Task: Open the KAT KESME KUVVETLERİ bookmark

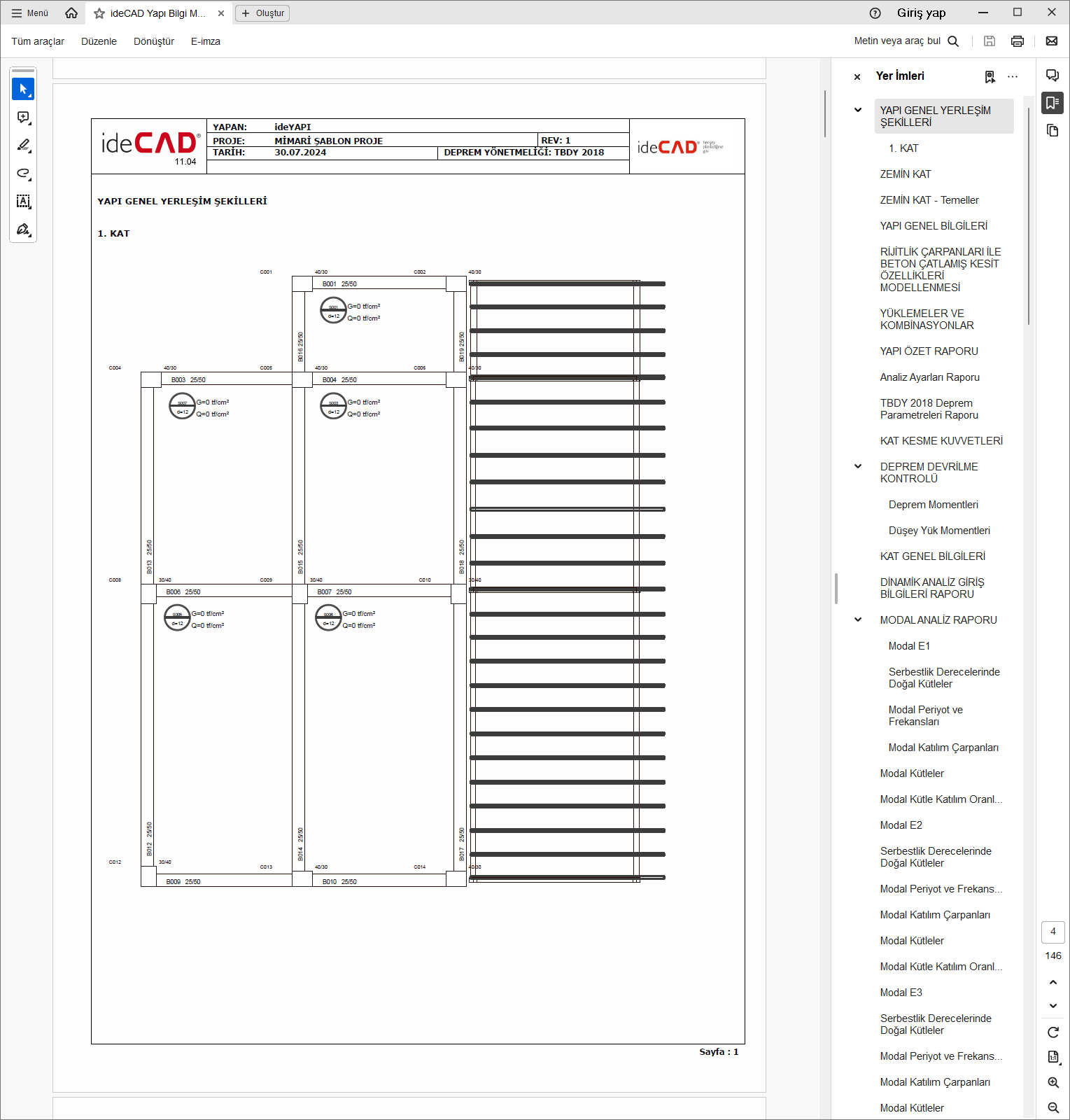Action: pos(941,441)
